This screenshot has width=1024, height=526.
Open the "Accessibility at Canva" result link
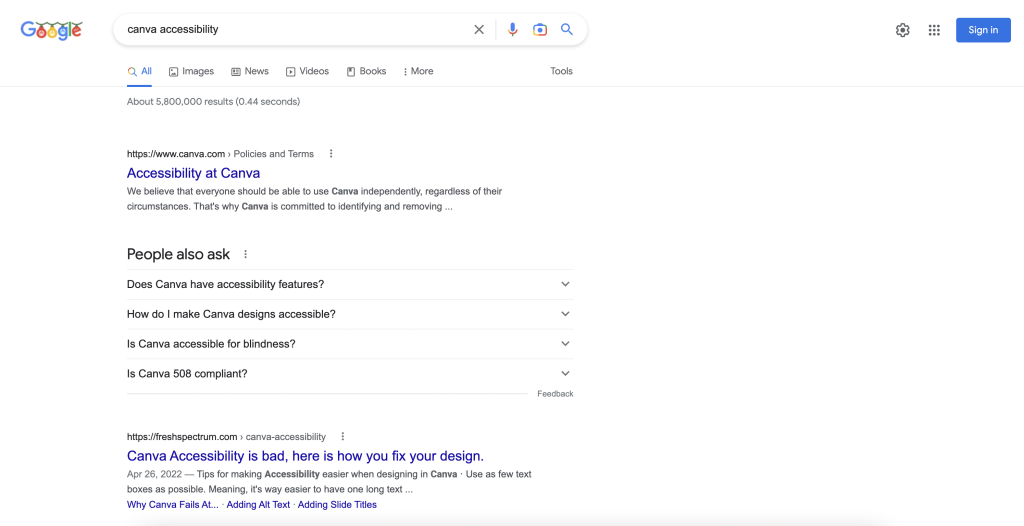[193, 173]
